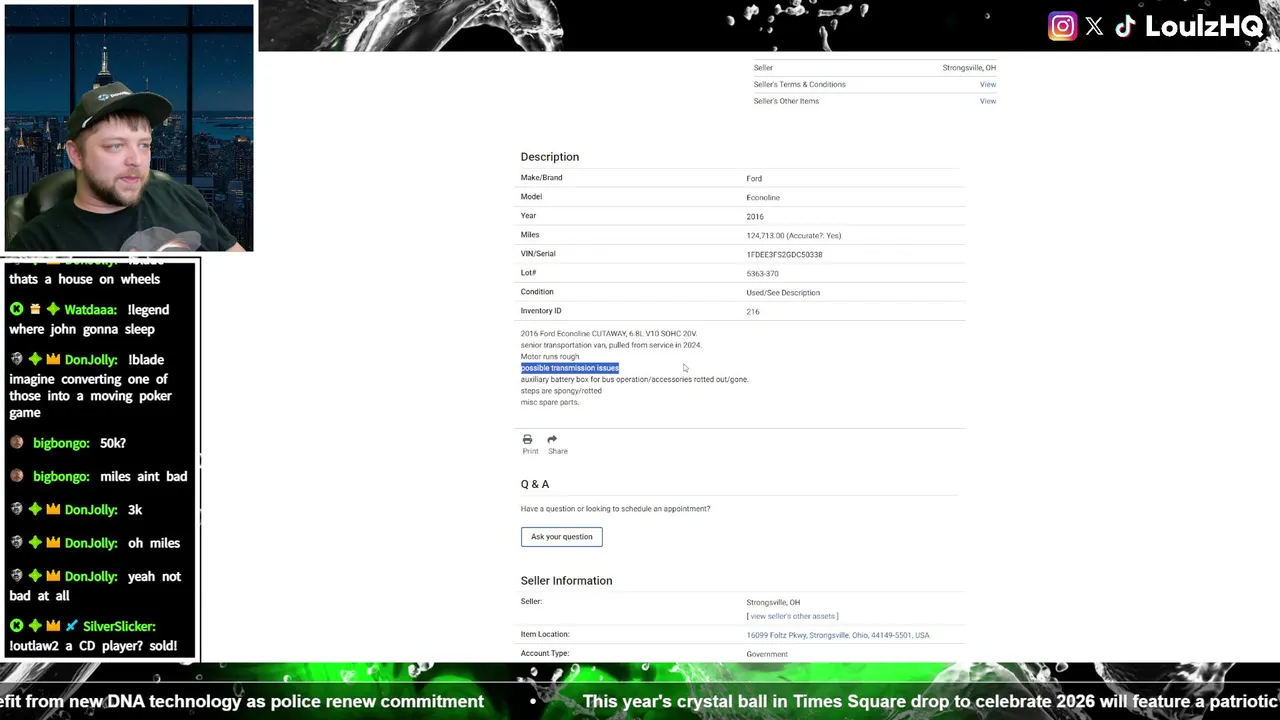The image size is (1280, 720).
Task: Click the Print icon under the description
Action: coord(527,439)
